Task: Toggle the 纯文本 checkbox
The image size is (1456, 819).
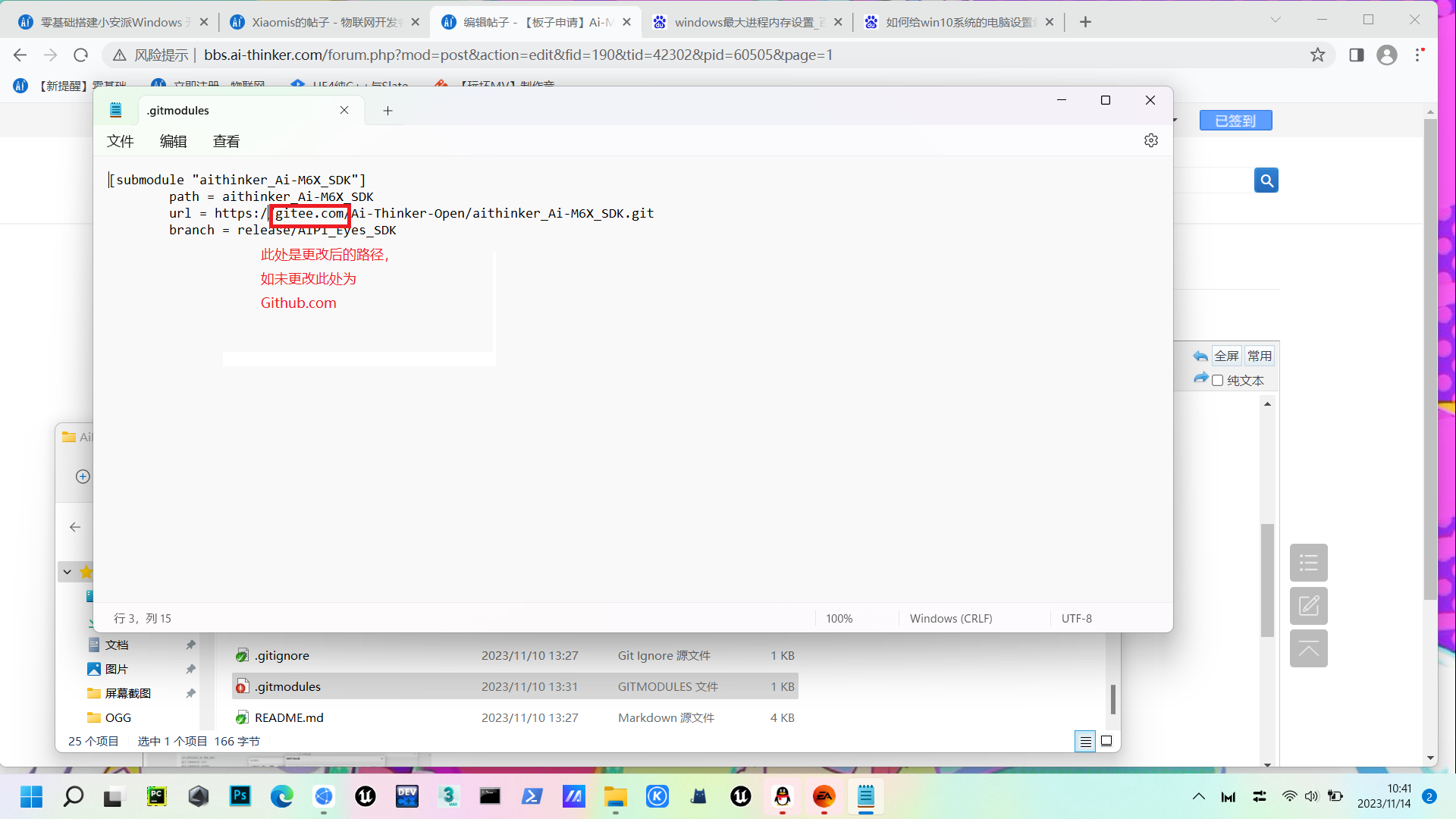Action: pos(1217,381)
